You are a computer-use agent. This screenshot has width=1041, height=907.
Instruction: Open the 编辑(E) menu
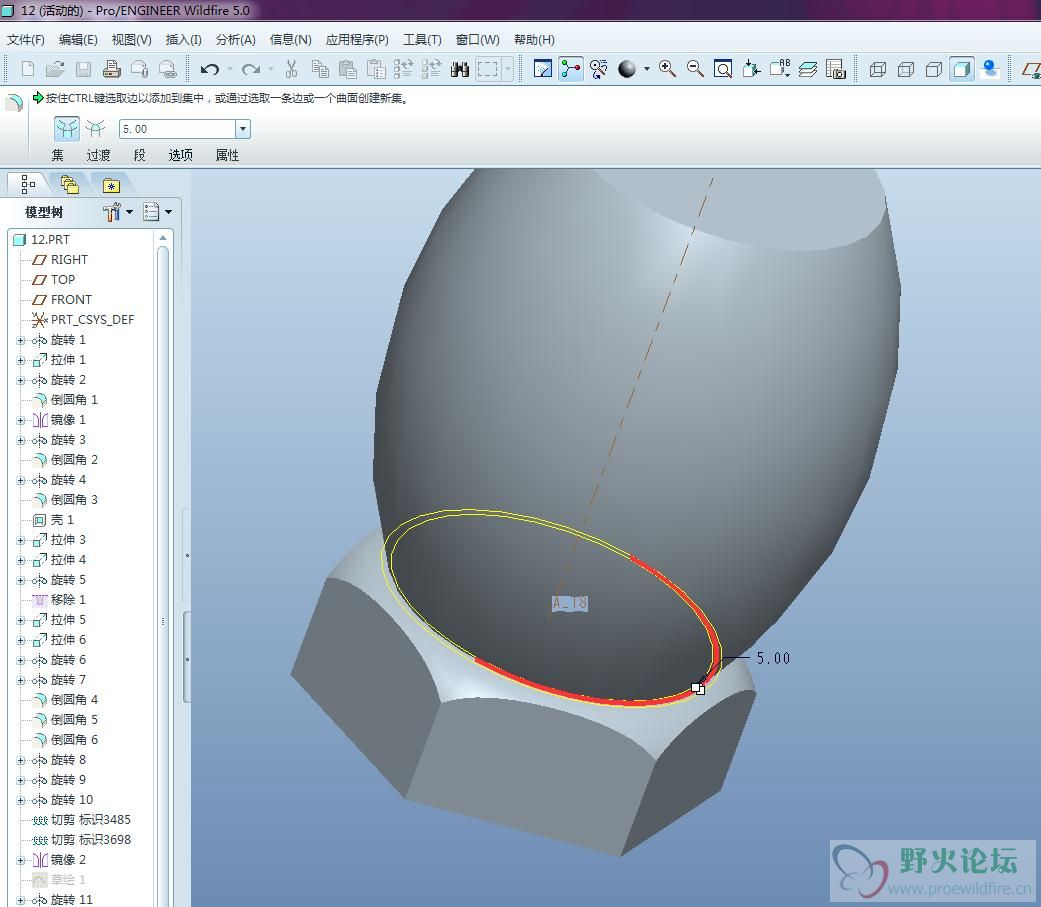78,40
